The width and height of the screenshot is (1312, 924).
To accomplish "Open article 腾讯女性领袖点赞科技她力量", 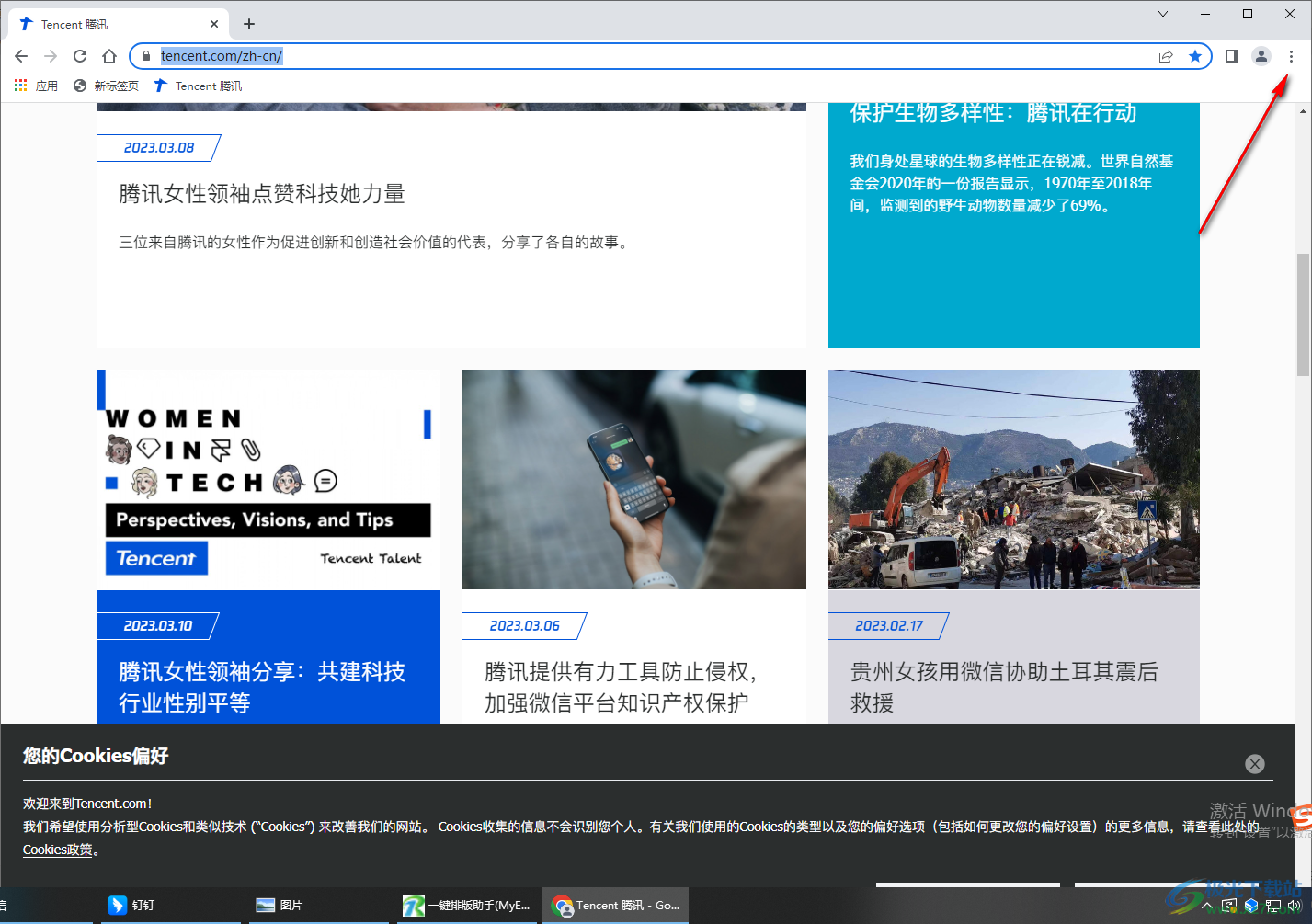I will [262, 194].
